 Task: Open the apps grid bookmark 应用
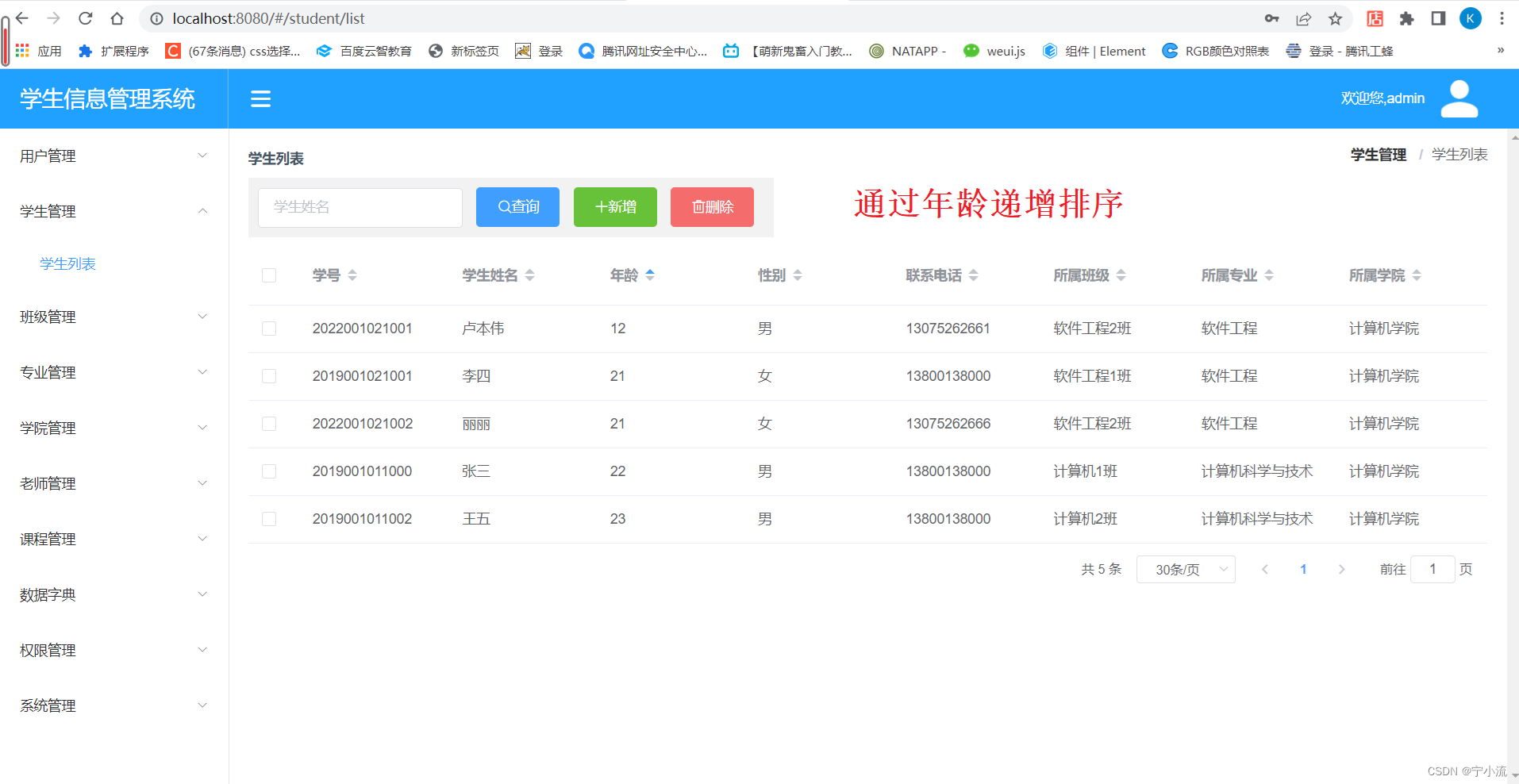(x=38, y=51)
